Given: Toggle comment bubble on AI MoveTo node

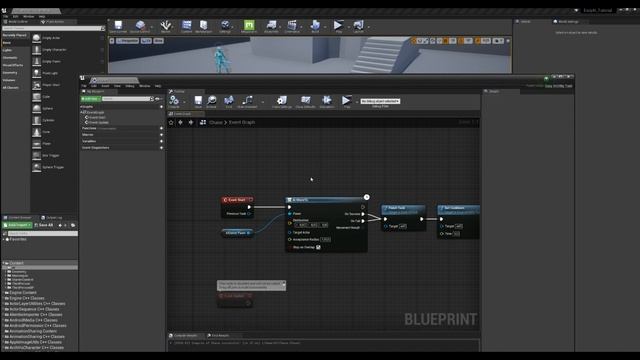Looking at the screenshot, I should [367, 197].
